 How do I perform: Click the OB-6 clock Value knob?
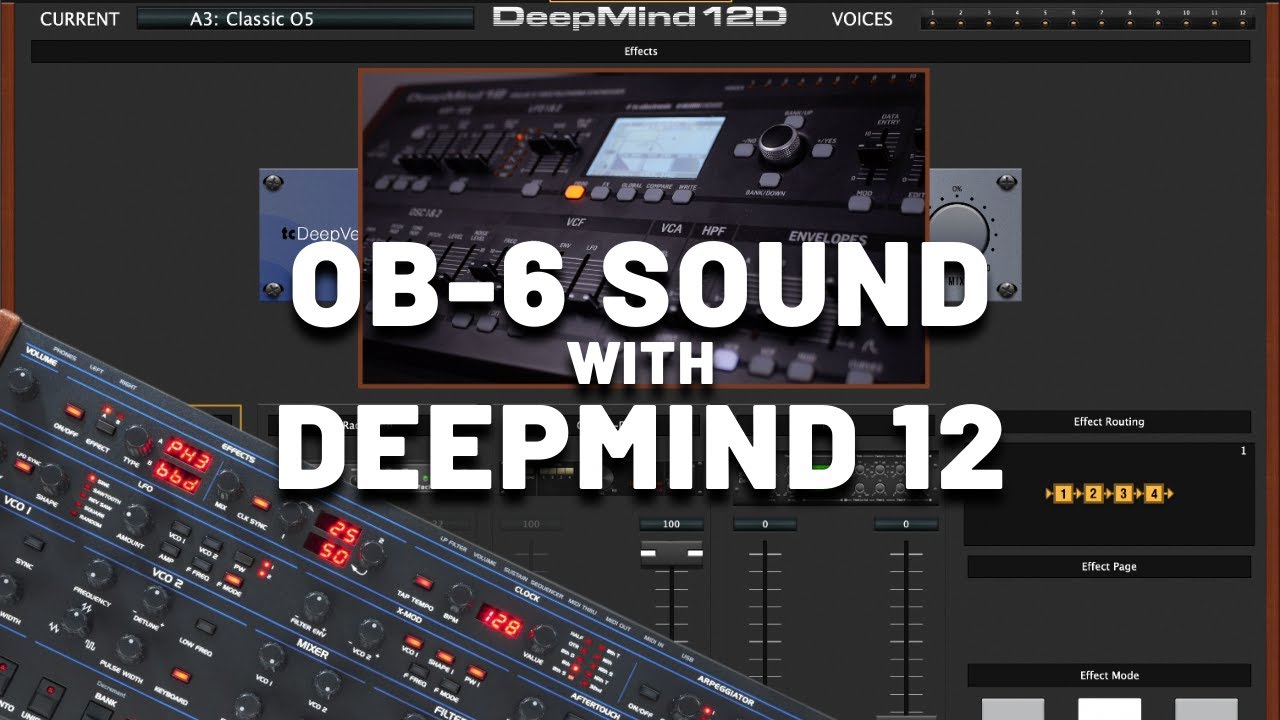coord(542,636)
